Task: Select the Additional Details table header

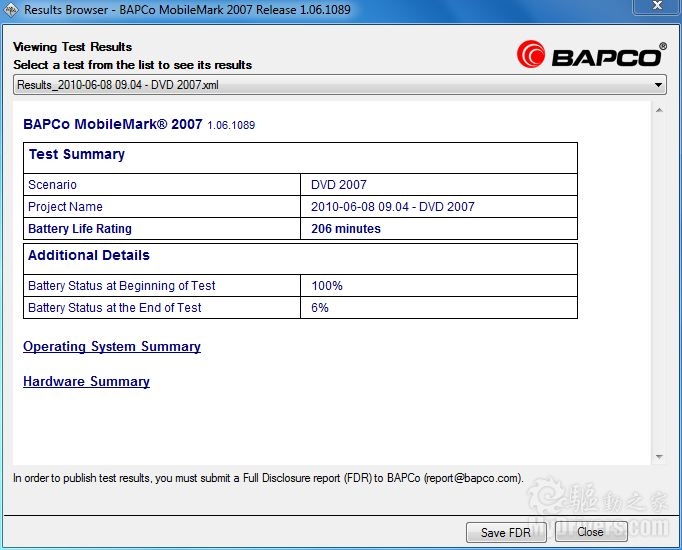Action: coord(89,256)
